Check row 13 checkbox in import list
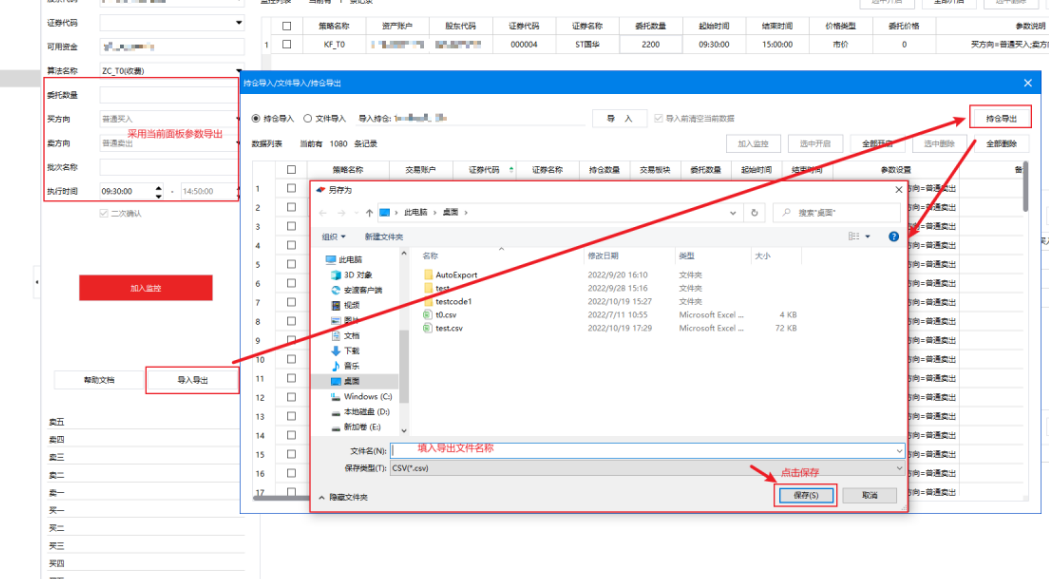This screenshot has width=1049, height=579. pyautogui.click(x=291, y=416)
